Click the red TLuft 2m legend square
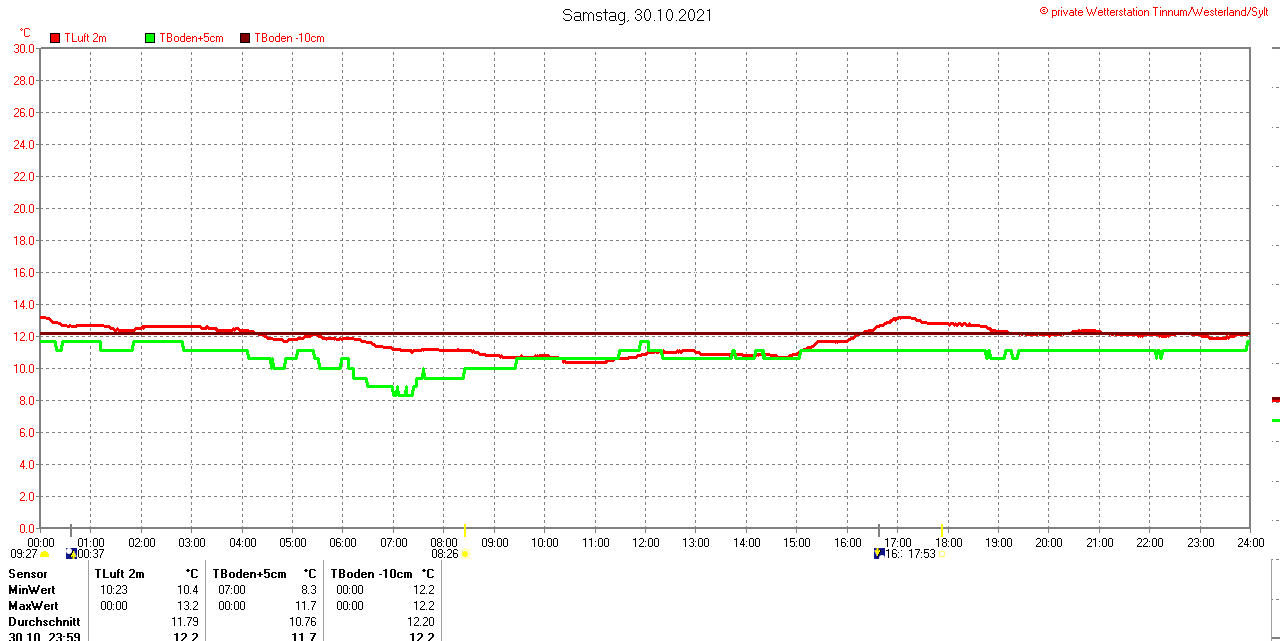The width and height of the screenshot is (1280, 641). click(x=55, y=38)
